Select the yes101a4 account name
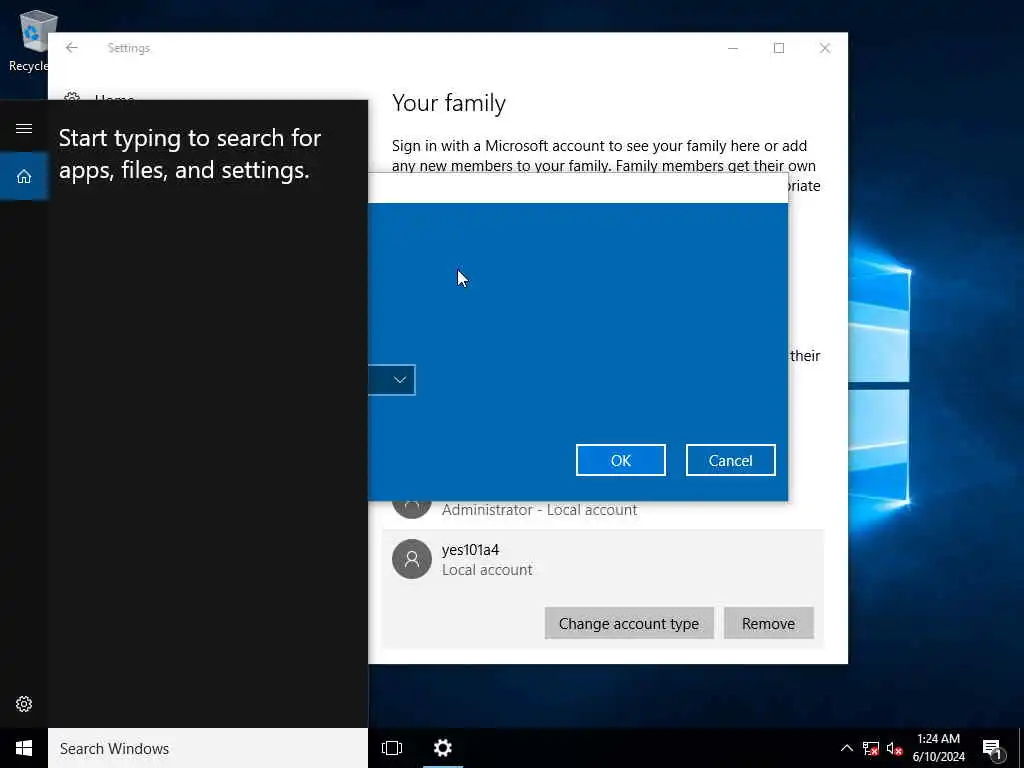The width and height of the screenshot is (1024, 768). [x=470, y=550]
